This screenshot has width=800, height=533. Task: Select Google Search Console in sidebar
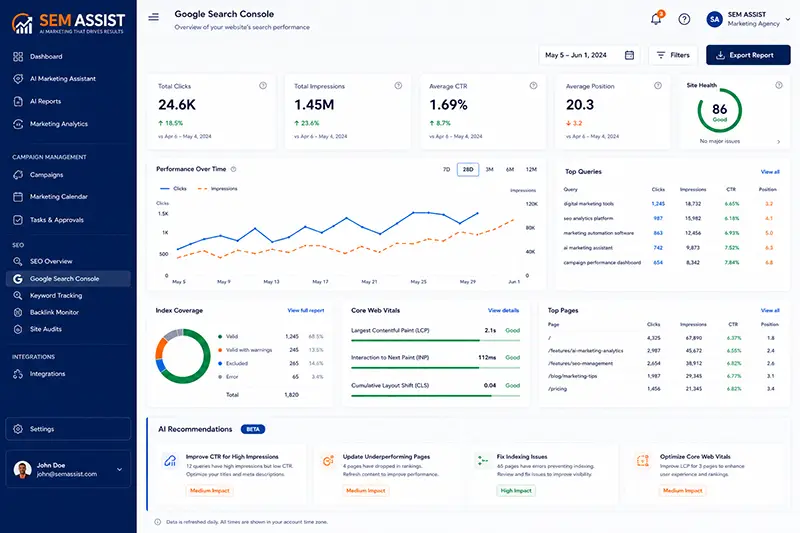pos(68,278)
